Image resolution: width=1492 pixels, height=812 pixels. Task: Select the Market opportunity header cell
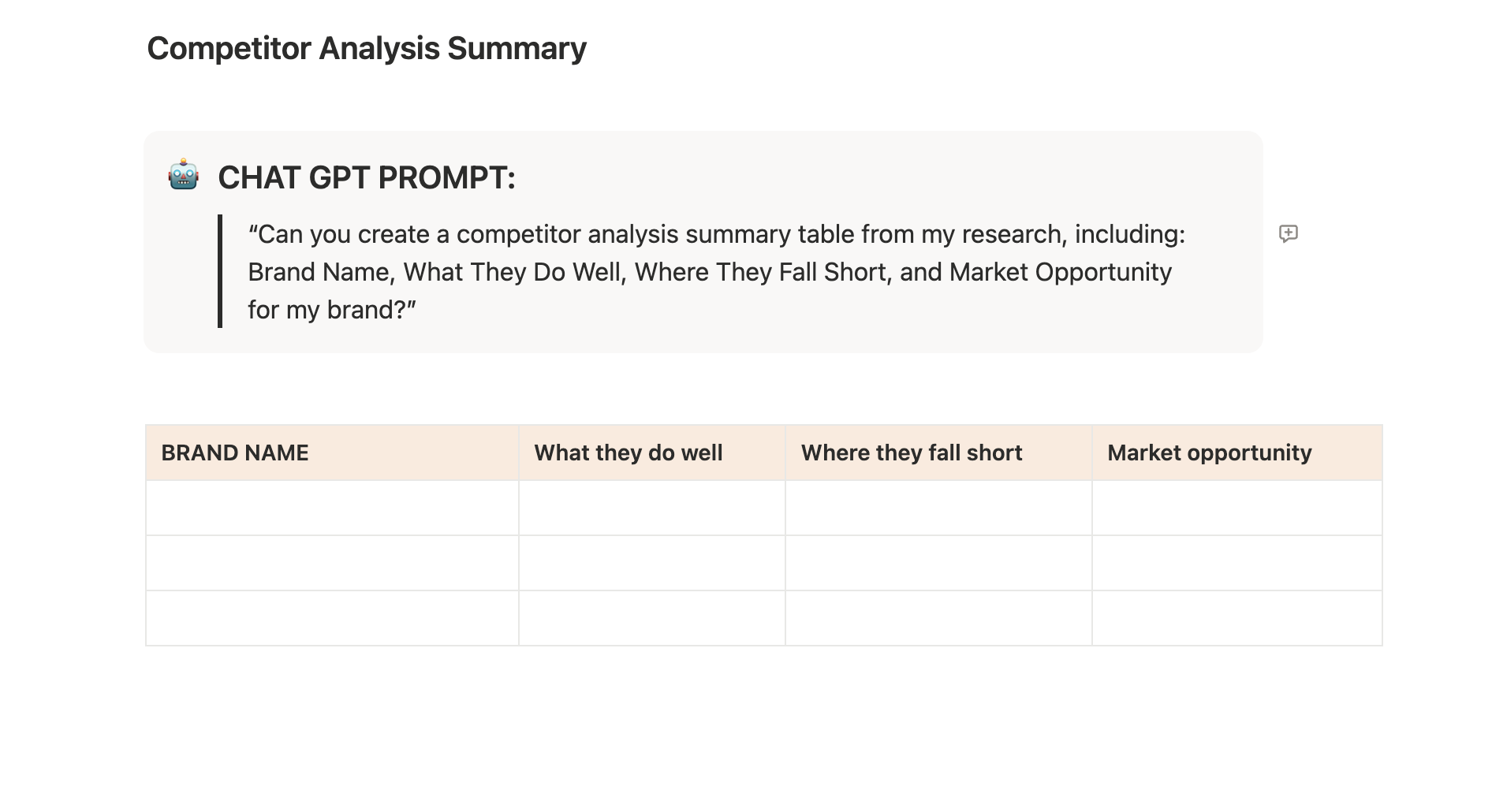coord(1237,453)
